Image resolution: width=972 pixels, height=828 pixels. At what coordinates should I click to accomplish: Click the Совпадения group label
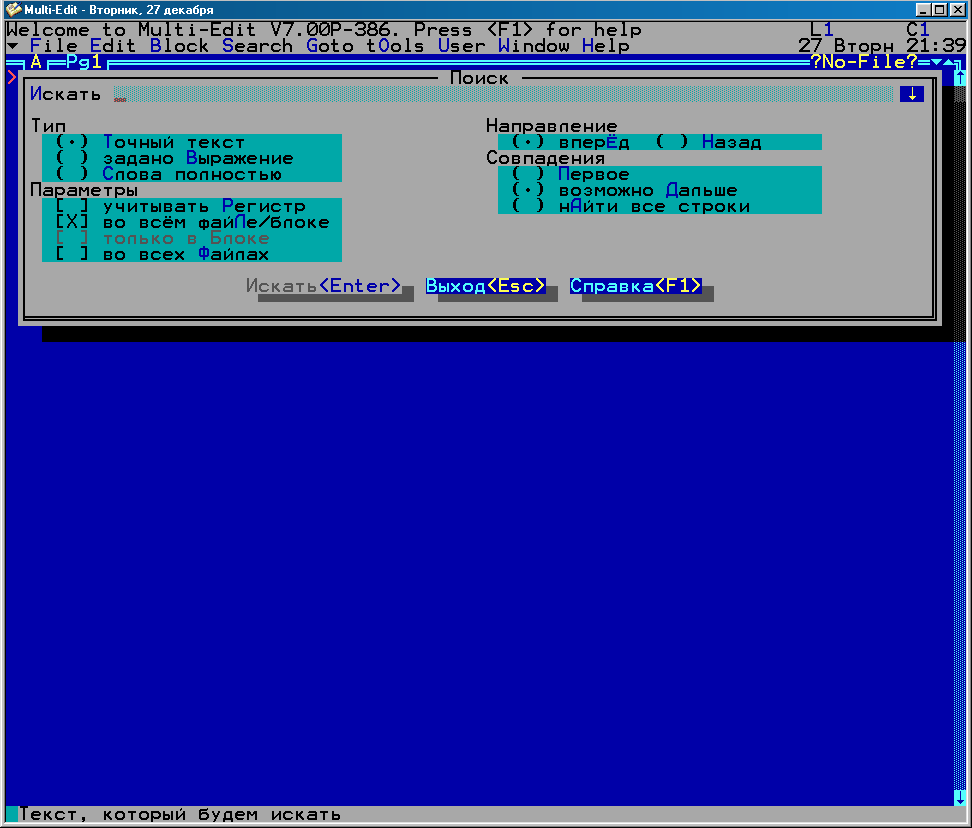click(546, 159)
